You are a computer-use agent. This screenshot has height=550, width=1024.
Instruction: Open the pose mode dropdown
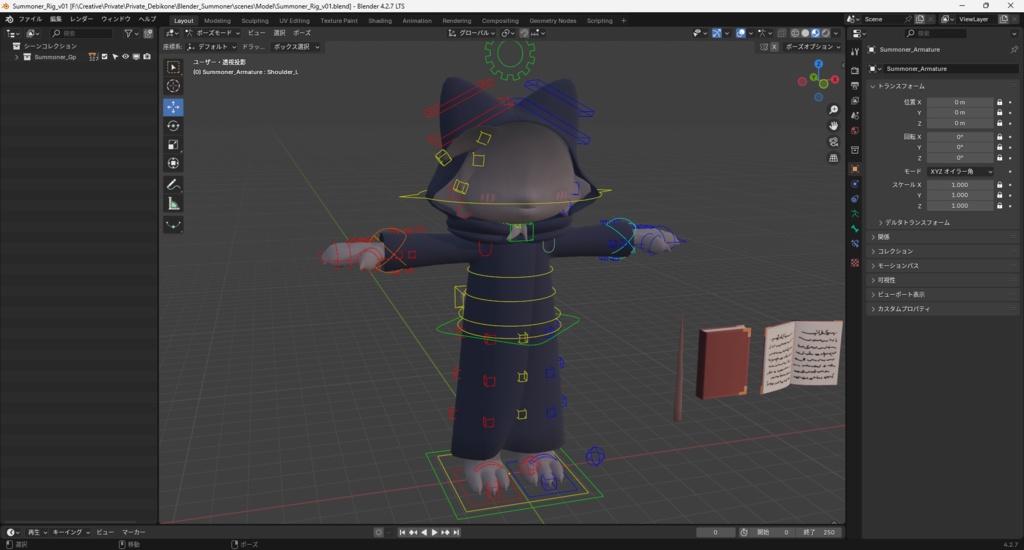pos(212,33)
